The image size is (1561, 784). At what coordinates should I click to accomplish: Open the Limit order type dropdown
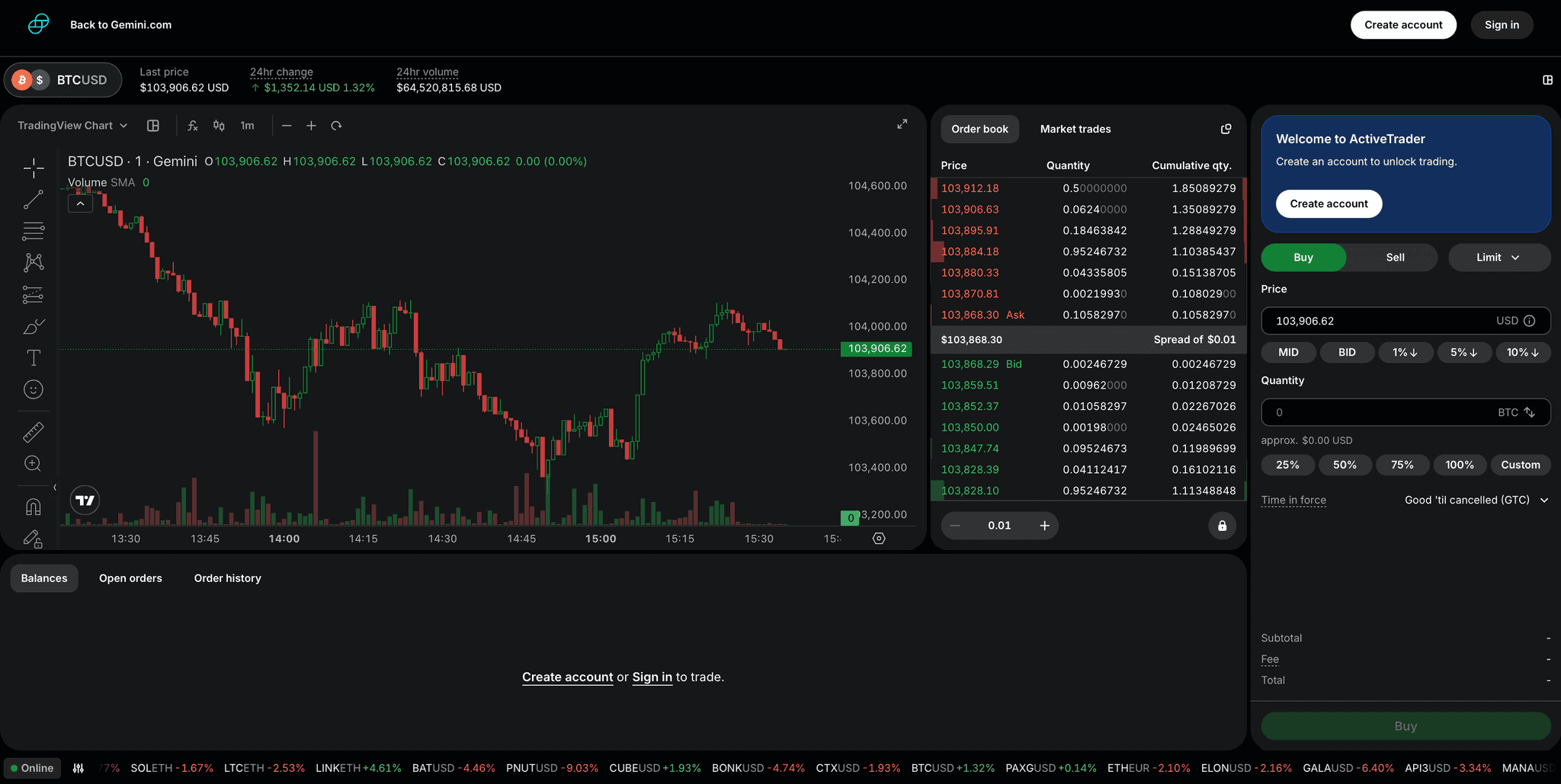[1498, 257]
